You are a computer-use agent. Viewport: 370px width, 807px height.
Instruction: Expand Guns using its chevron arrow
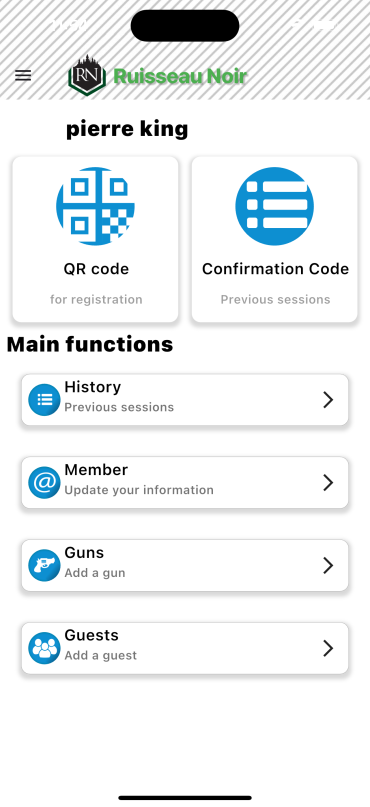pyautogui.click(x=328, y=566)
